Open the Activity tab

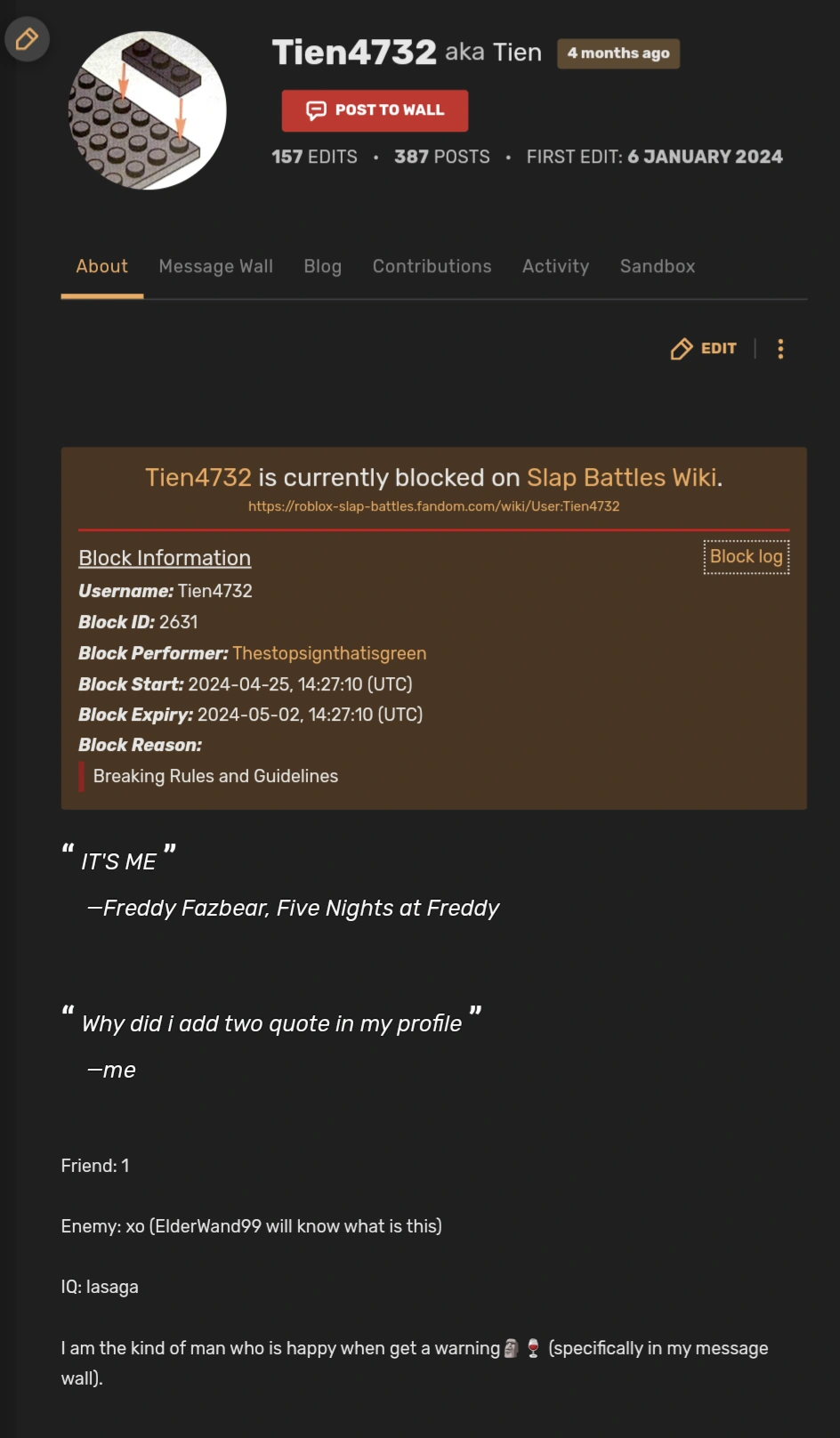555,266
